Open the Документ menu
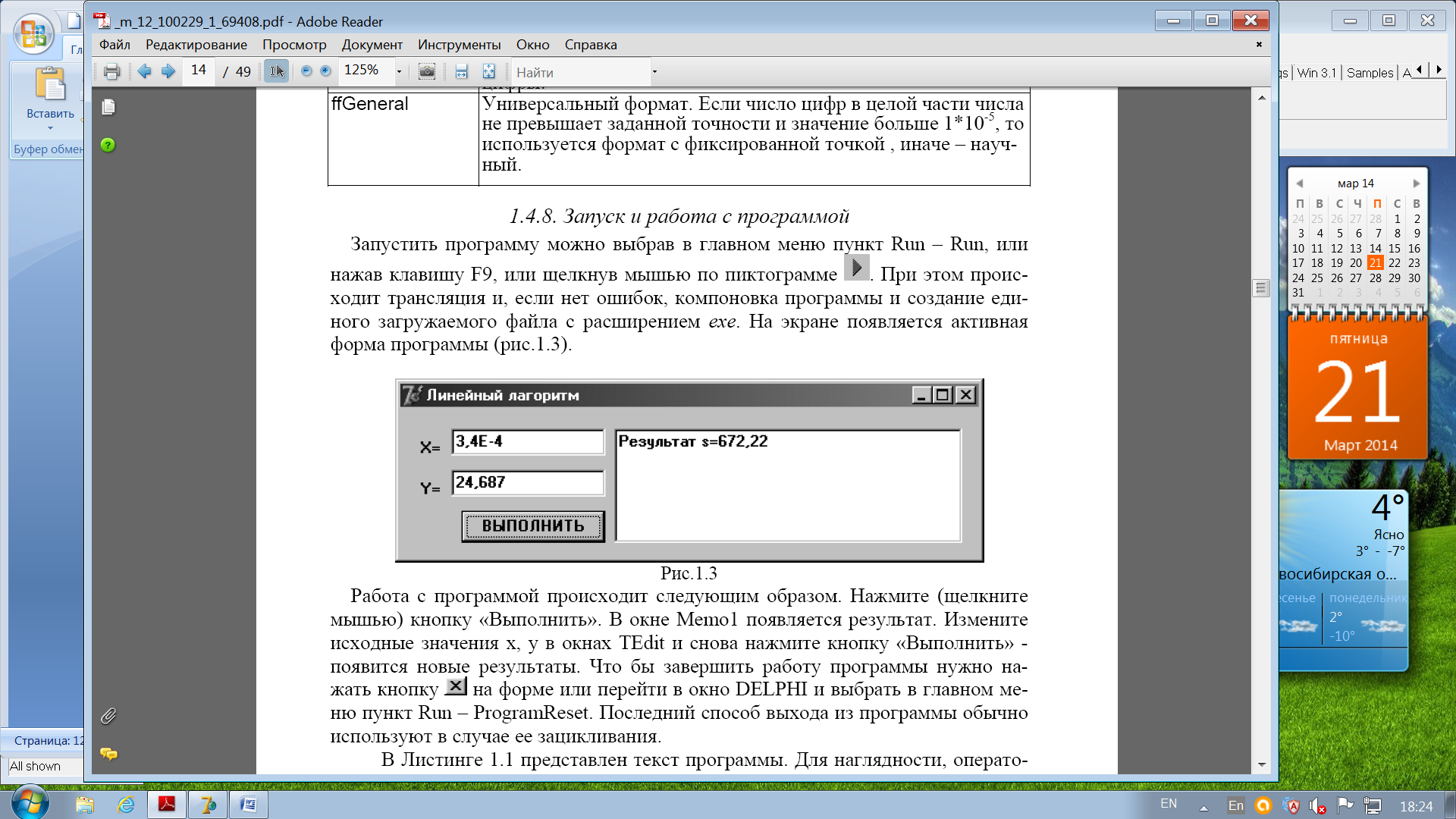The width and height of the screenshot is (1456, 819). click(x=372, y=45)
